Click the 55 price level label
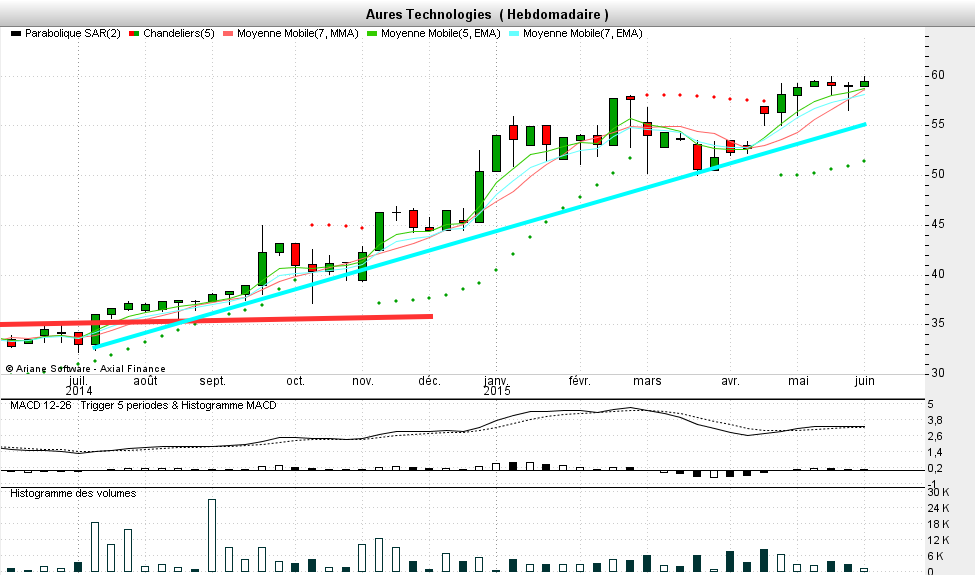Viewport: 975px width, 575px height. click(x=938, y=124)
